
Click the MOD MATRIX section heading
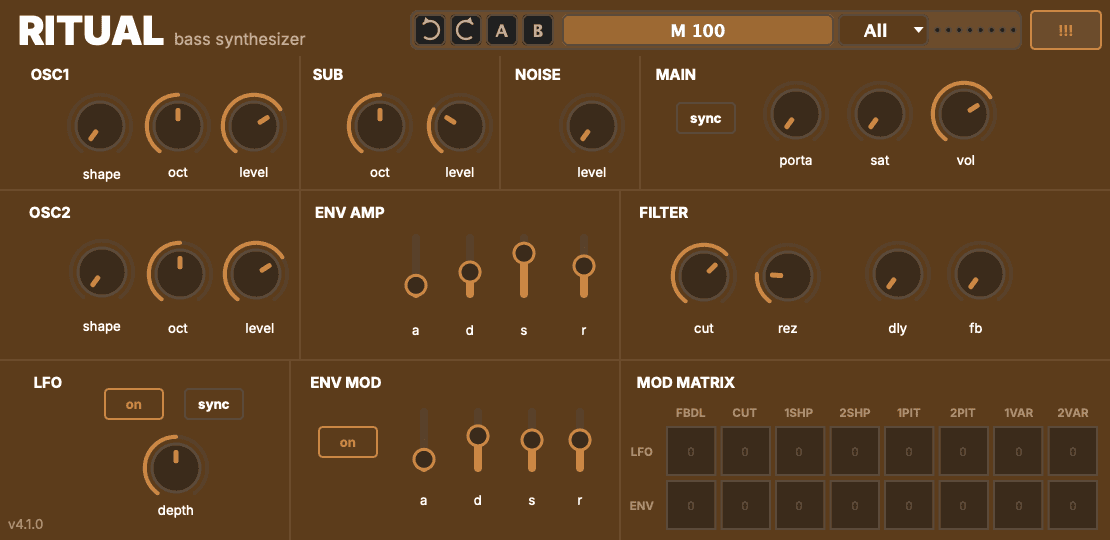point(685,383)
